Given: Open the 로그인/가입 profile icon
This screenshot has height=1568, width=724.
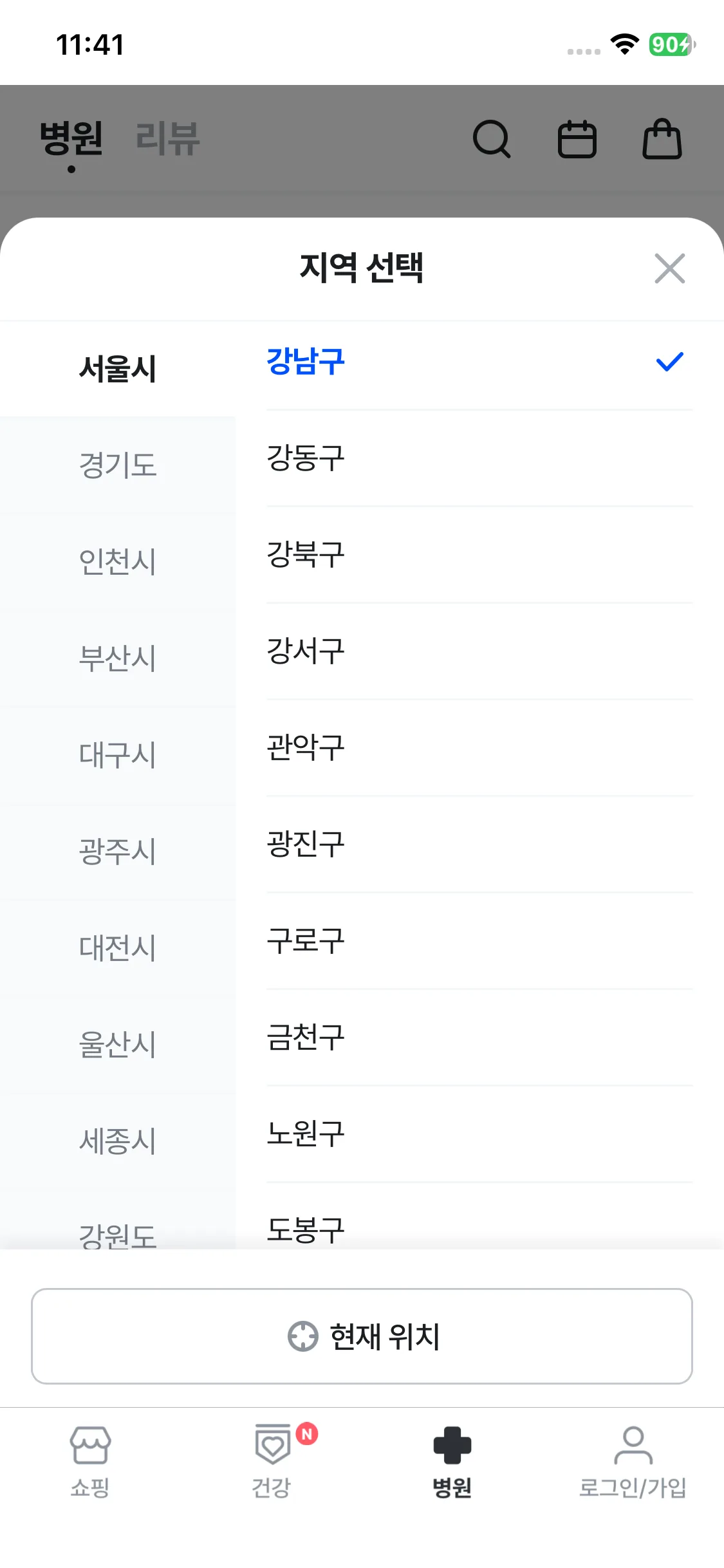Looking at the screenshot, I should [633, 1445].
